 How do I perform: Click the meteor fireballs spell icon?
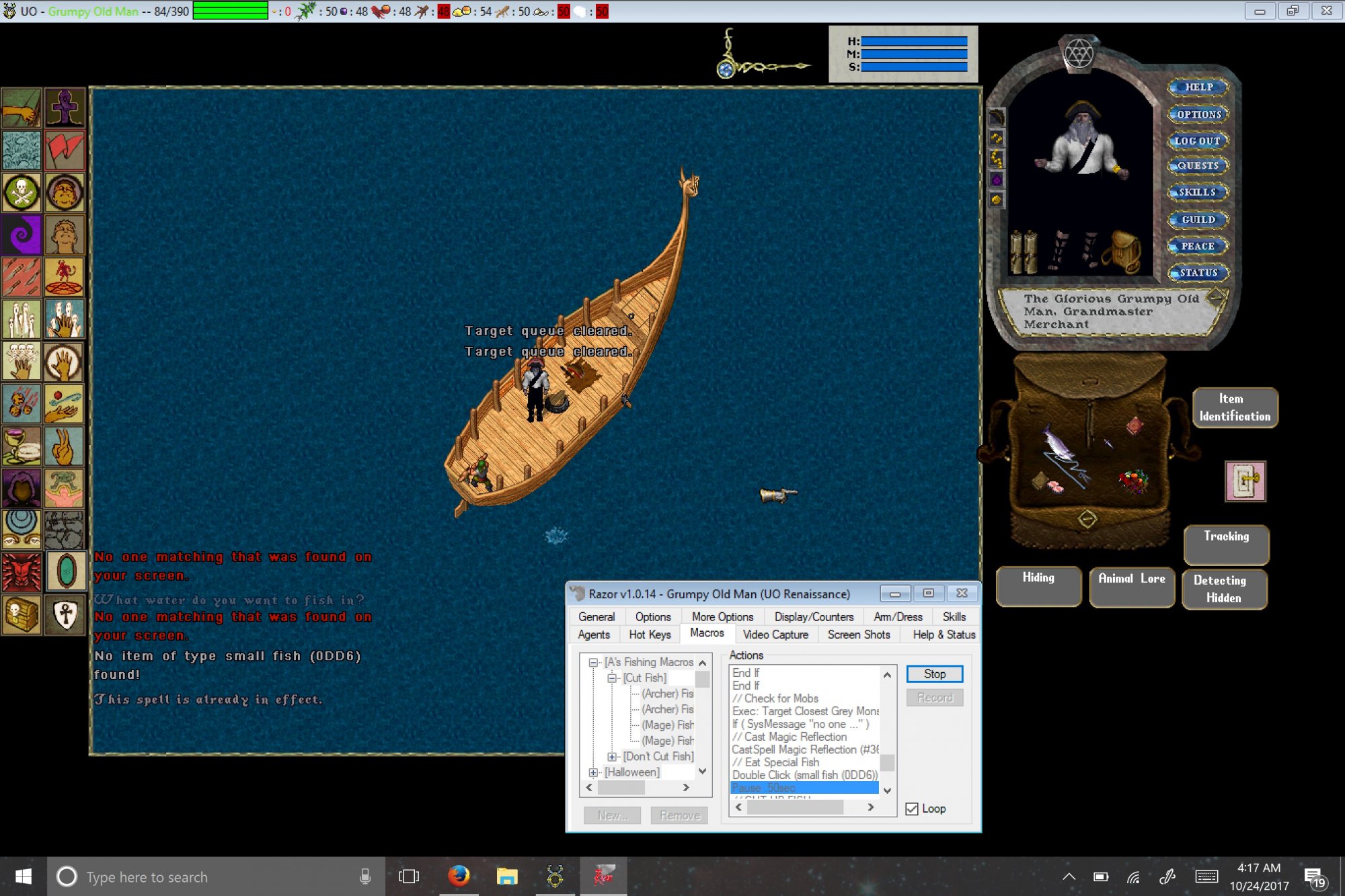click(x=22, y=404)
